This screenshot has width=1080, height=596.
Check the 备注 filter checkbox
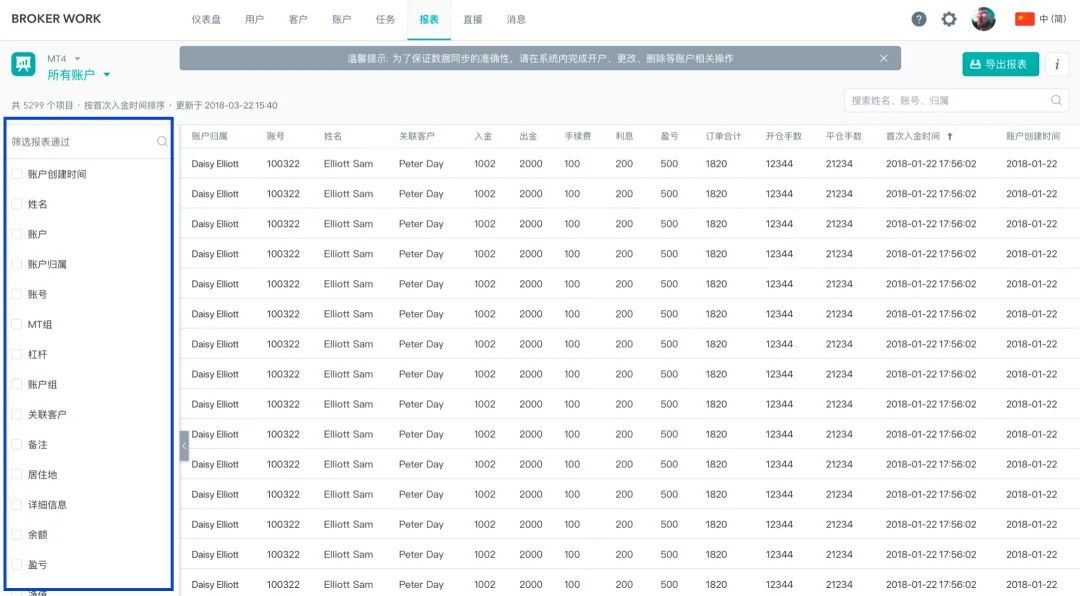(17, 444)
